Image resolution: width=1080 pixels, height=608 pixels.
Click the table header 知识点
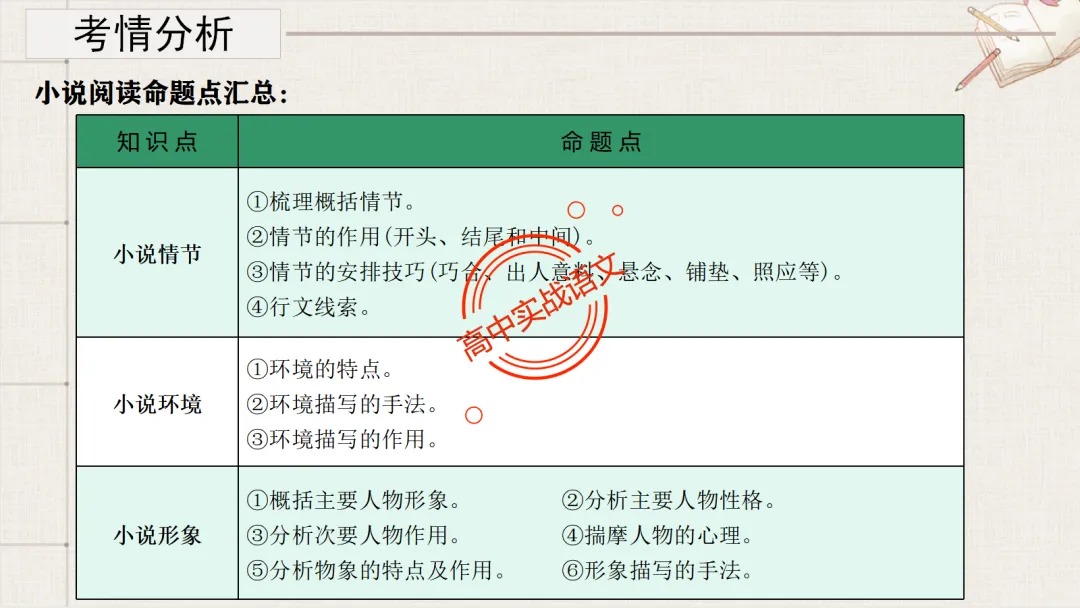coord(157,142)
